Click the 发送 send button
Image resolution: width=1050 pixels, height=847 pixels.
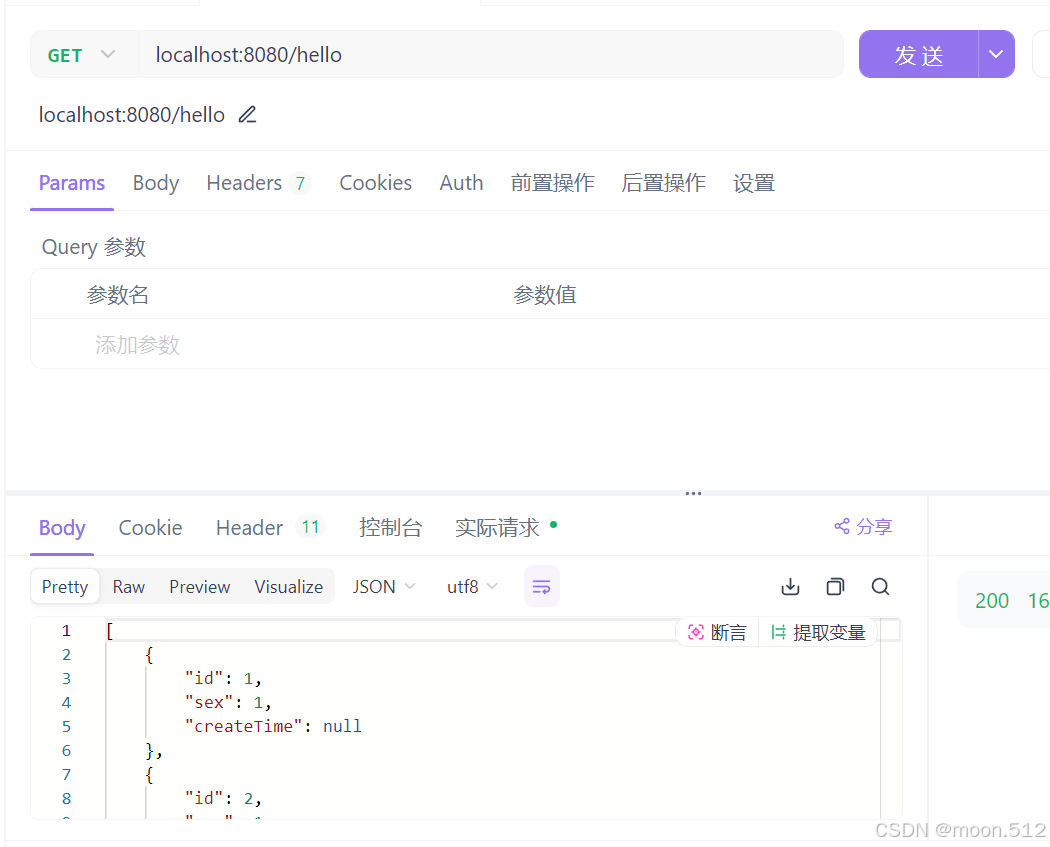coord(917,54)
